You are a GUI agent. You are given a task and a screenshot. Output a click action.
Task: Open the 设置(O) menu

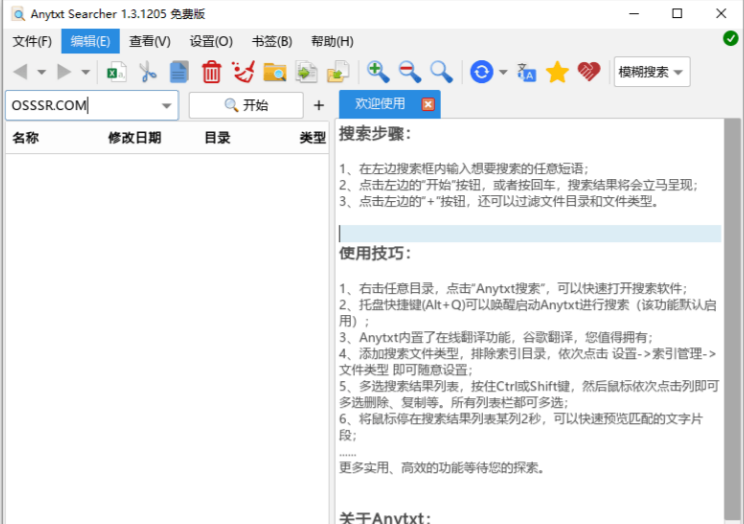[x=211, y=41]
